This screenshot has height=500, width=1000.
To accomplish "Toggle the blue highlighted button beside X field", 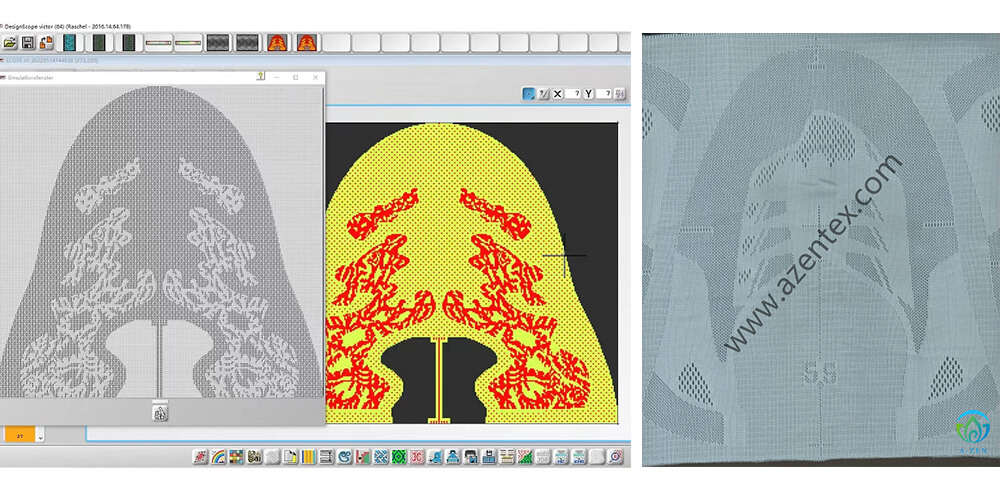I will click(x=528, y=93).
